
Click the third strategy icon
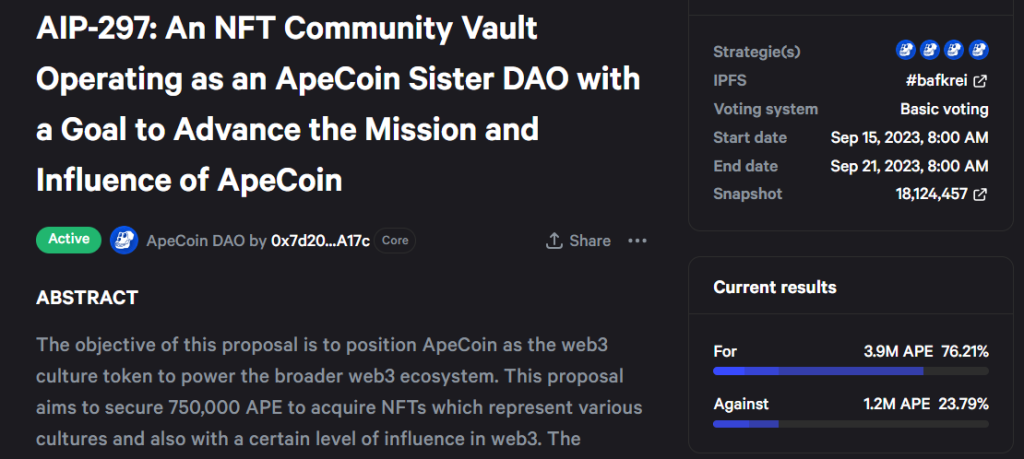click(x=954, y=50)
